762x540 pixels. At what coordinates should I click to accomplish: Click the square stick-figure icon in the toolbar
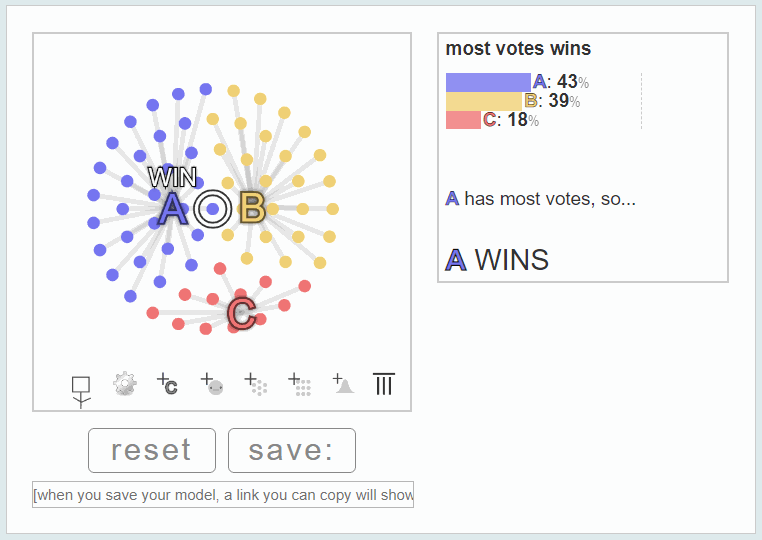tap(81, 392)
